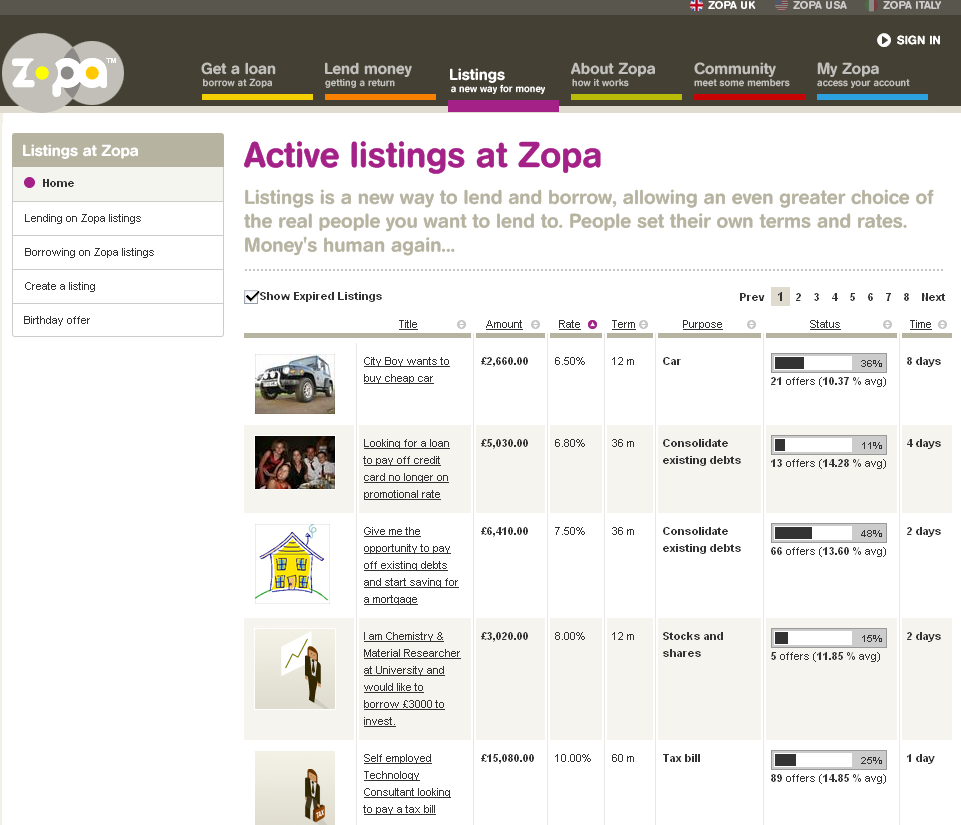Viewport: 961px width, 825px height.
Task: Click the £15,080.00 amount cell
Action: (x=507, y=758)
